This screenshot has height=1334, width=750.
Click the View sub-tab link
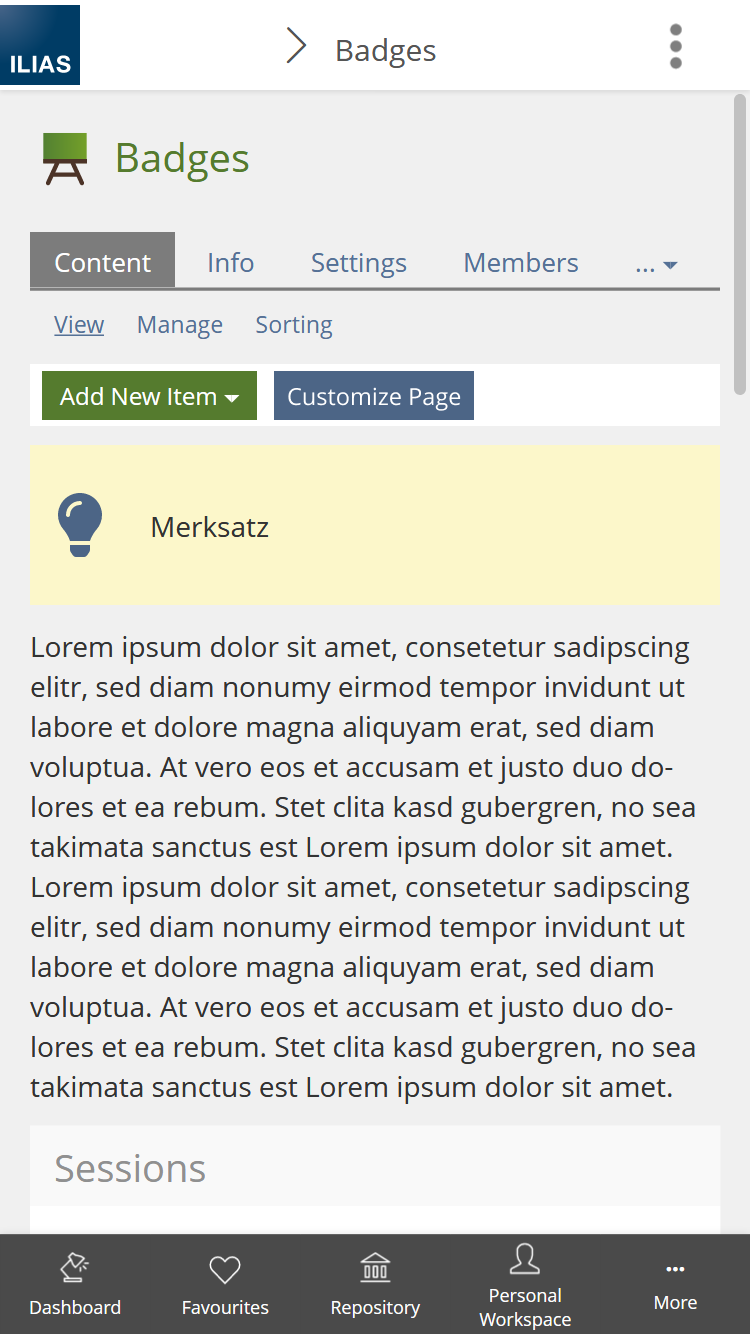click(79, 325)
